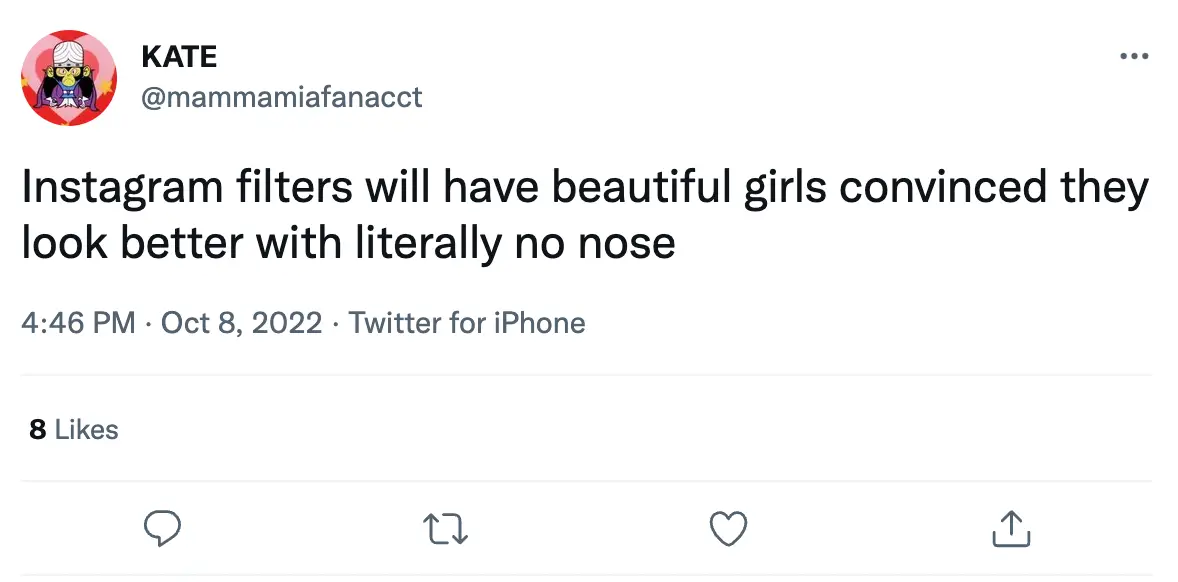The width and height of the screenshot is (1178, 582).
Task: Retweet using the arrows icon
Action: click(x=446, y=528)
